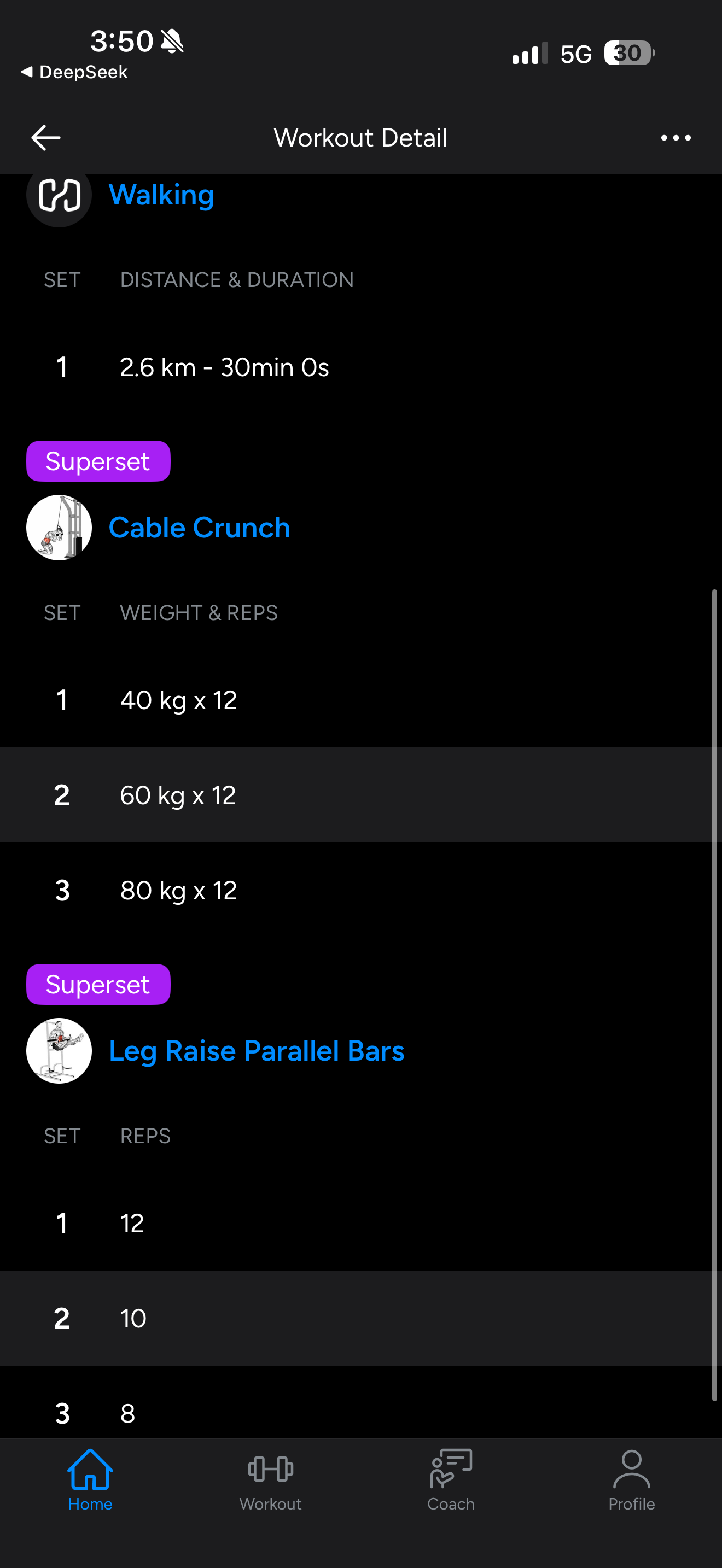Tap the back arrow in header
The width and height of the screenshot is (722, 1568).
[45, 138]
